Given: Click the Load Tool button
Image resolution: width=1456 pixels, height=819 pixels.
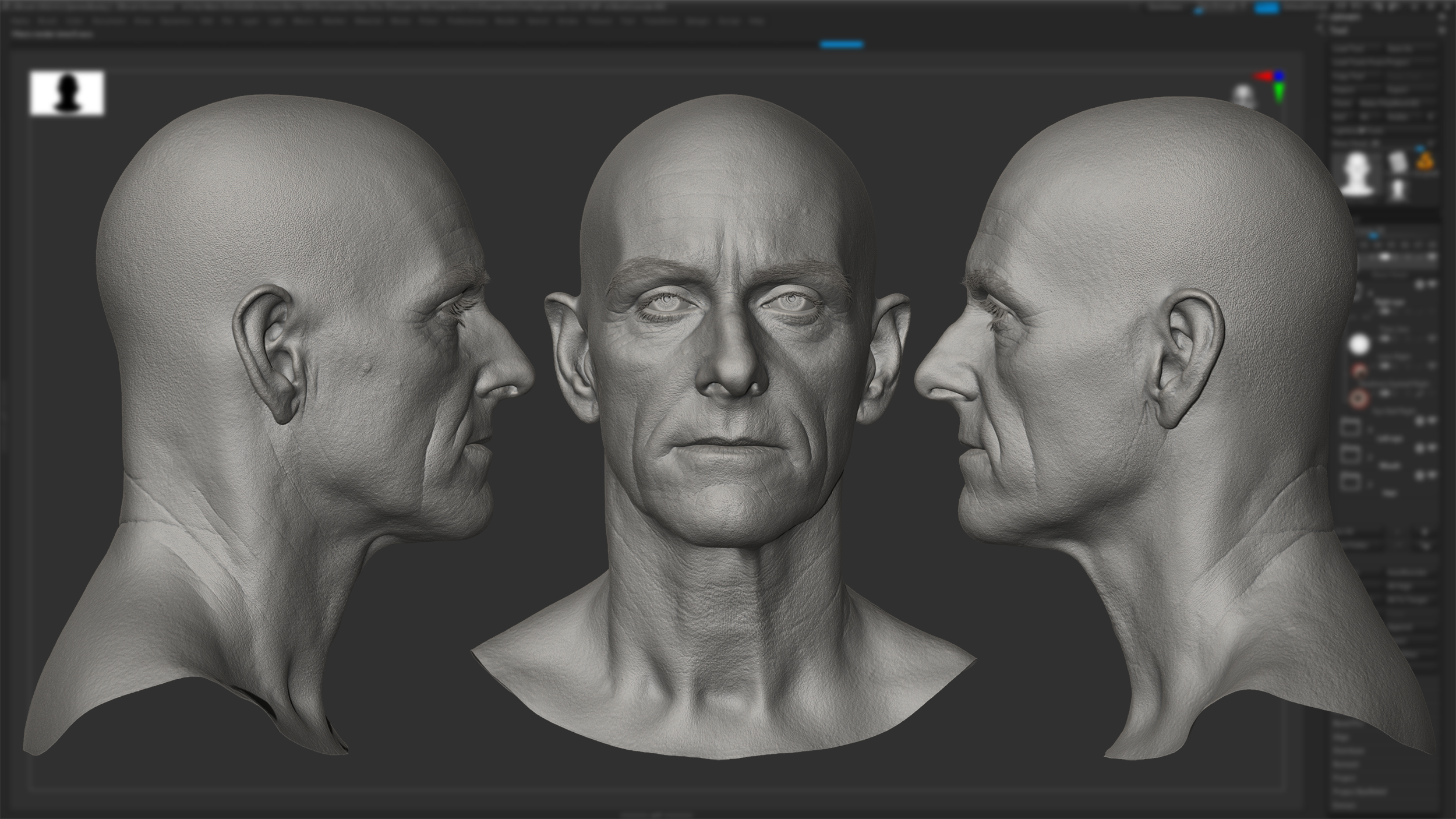Looking at the screenshot, I should [x=1358, y=47].
